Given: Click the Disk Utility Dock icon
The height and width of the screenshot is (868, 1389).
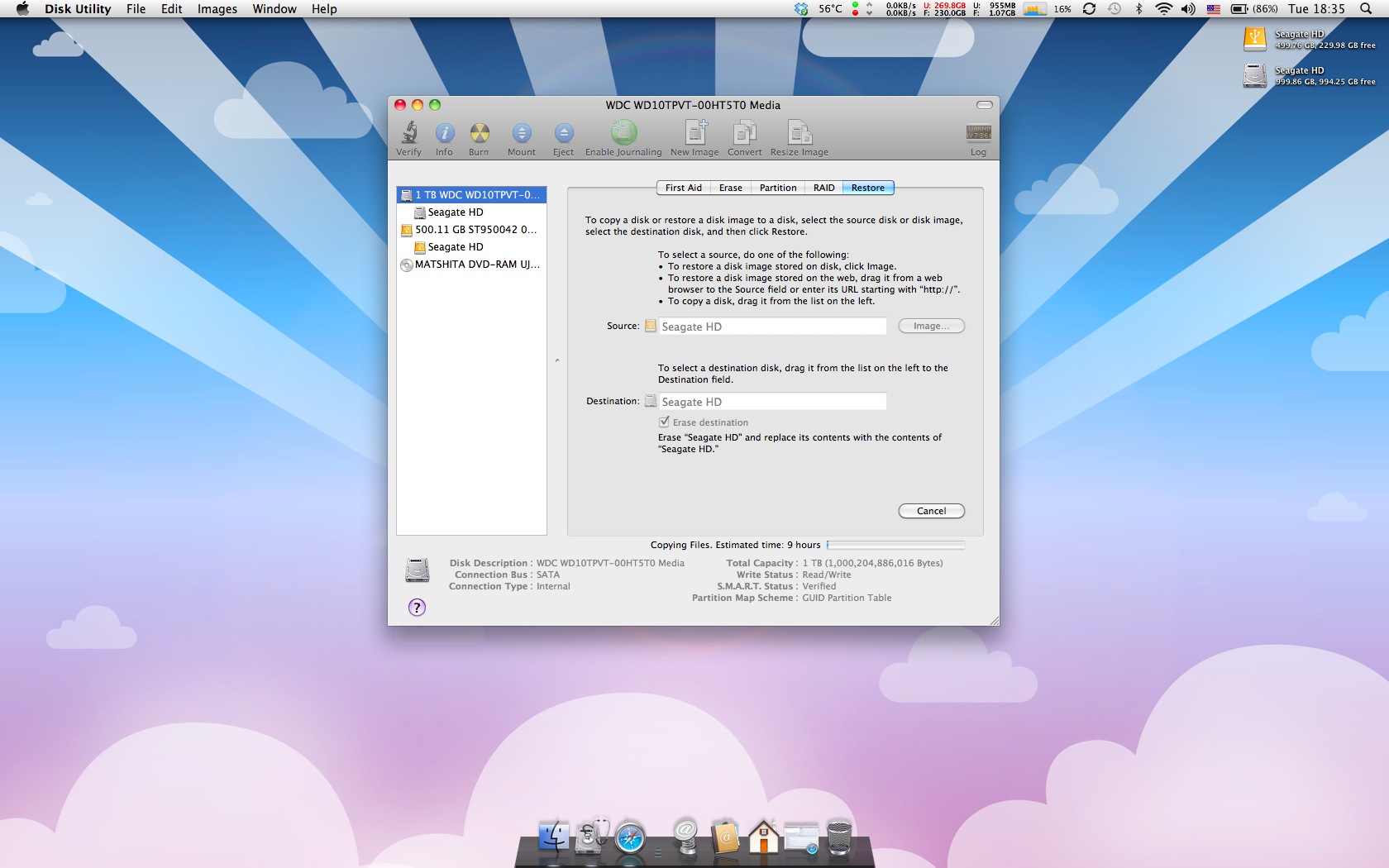Looking at the screenshot, I should [593, 837].
